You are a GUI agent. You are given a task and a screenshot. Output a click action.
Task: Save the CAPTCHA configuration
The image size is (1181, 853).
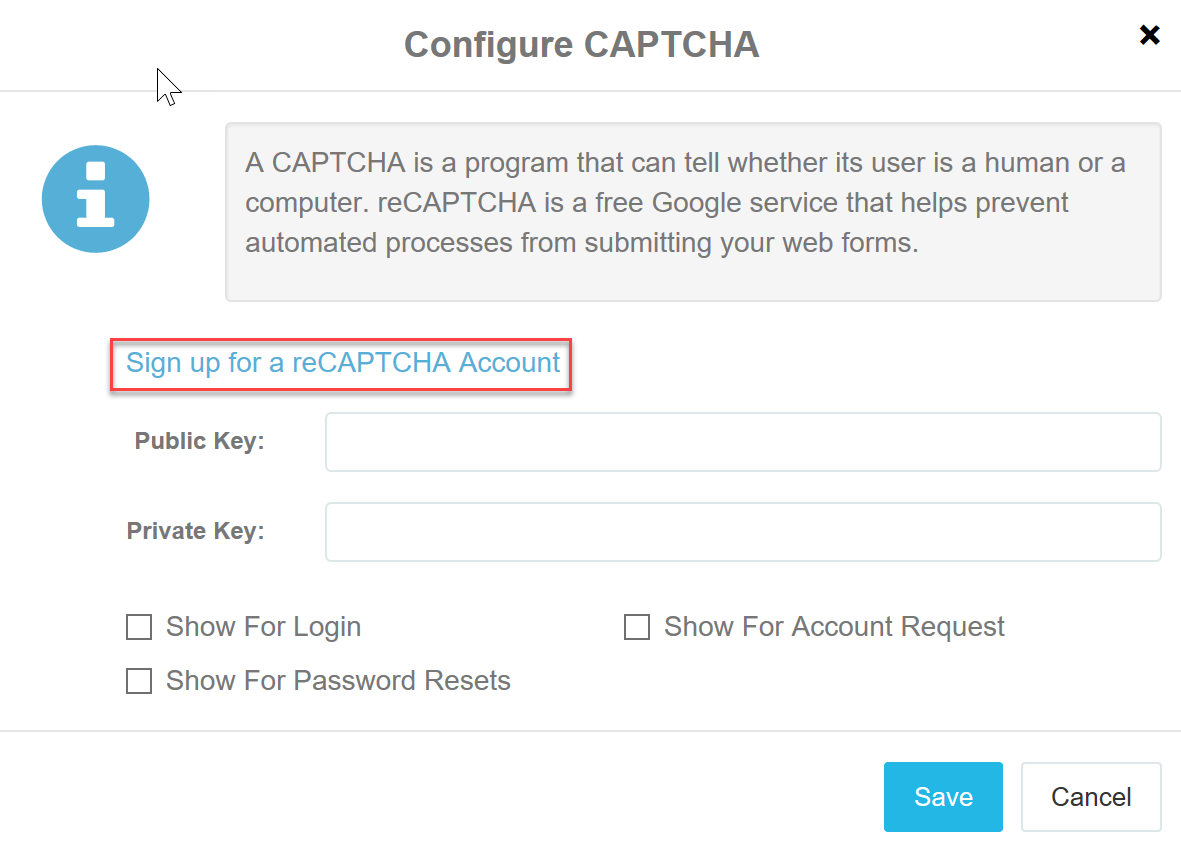[943, 797]
